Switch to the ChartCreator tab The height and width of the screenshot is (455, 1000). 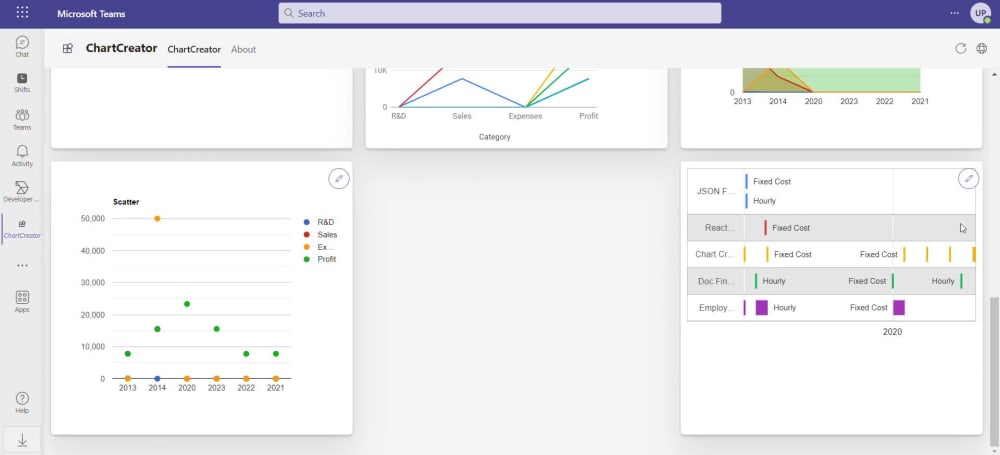click(x=194, y=49)
